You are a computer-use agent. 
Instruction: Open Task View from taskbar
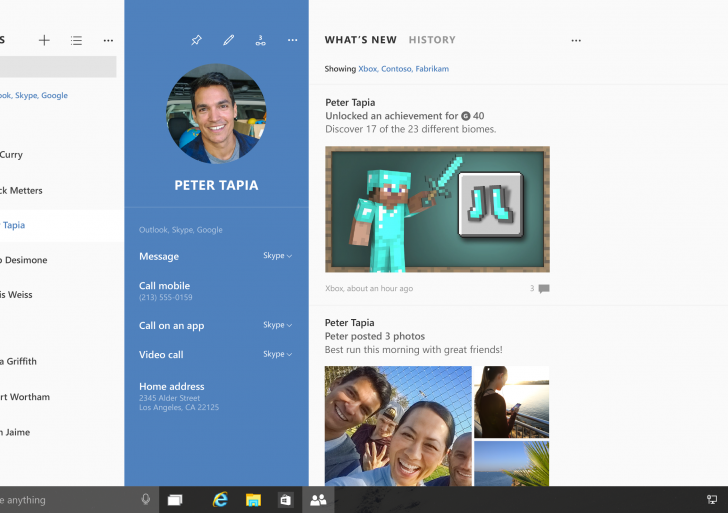coord(175,500)
